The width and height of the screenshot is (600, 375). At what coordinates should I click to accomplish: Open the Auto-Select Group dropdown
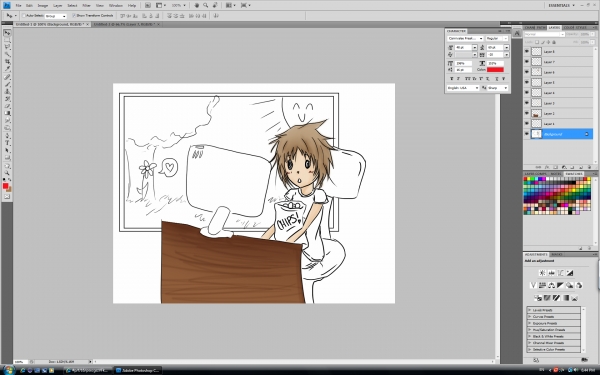[55, 16]
